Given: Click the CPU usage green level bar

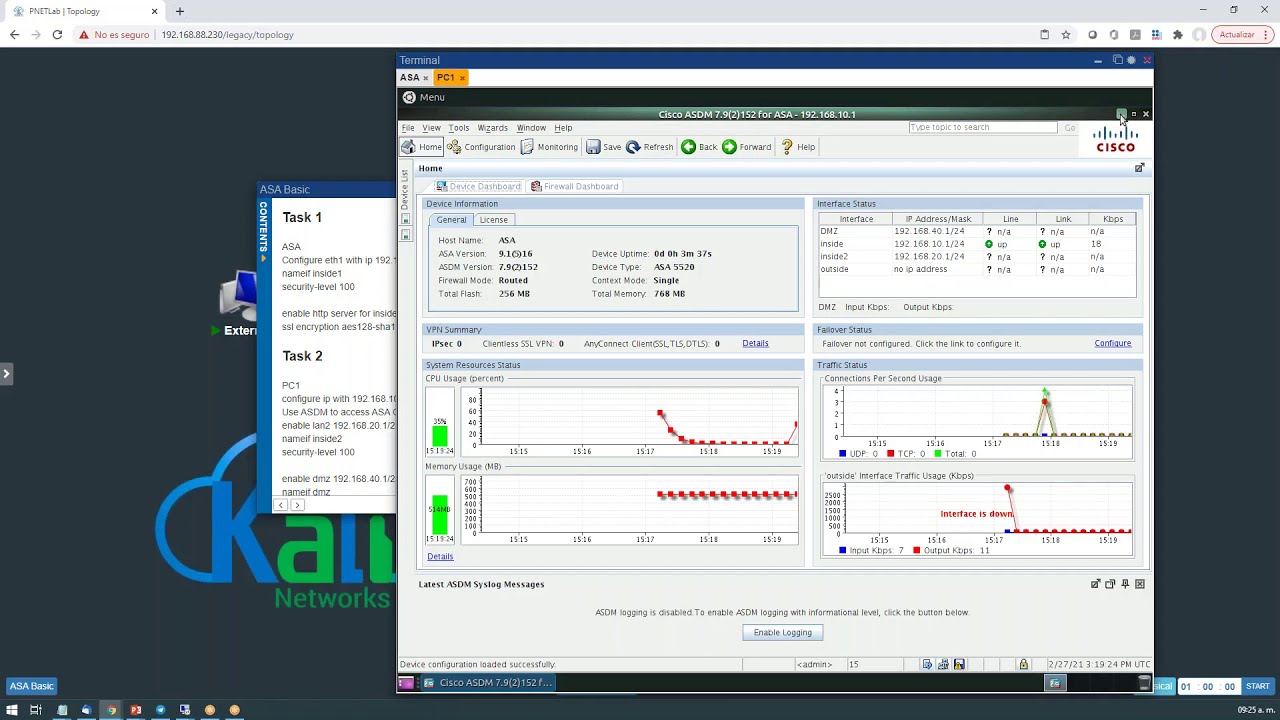Looking at the screenshot, I should click(440, 436).
